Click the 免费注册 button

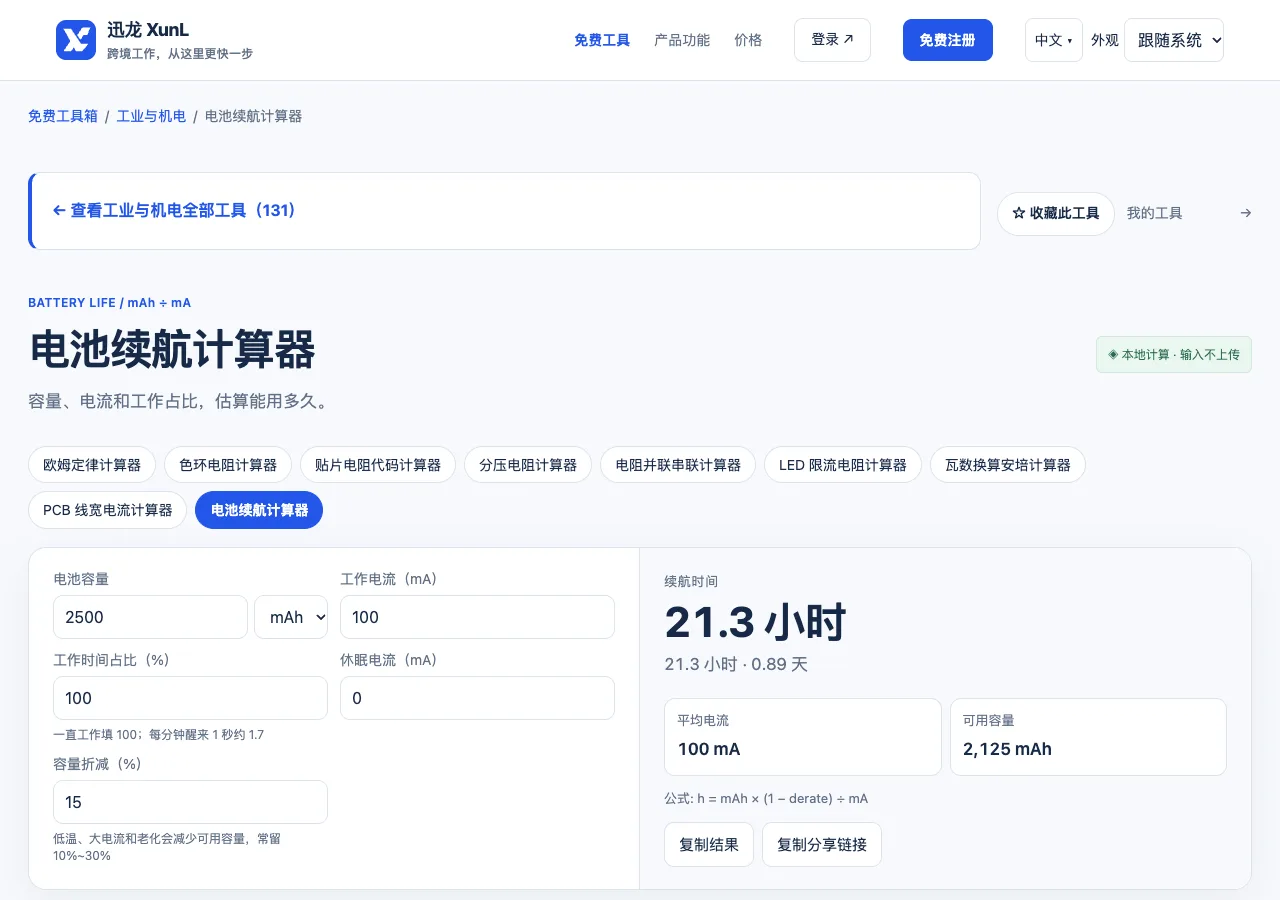point(948,40)
